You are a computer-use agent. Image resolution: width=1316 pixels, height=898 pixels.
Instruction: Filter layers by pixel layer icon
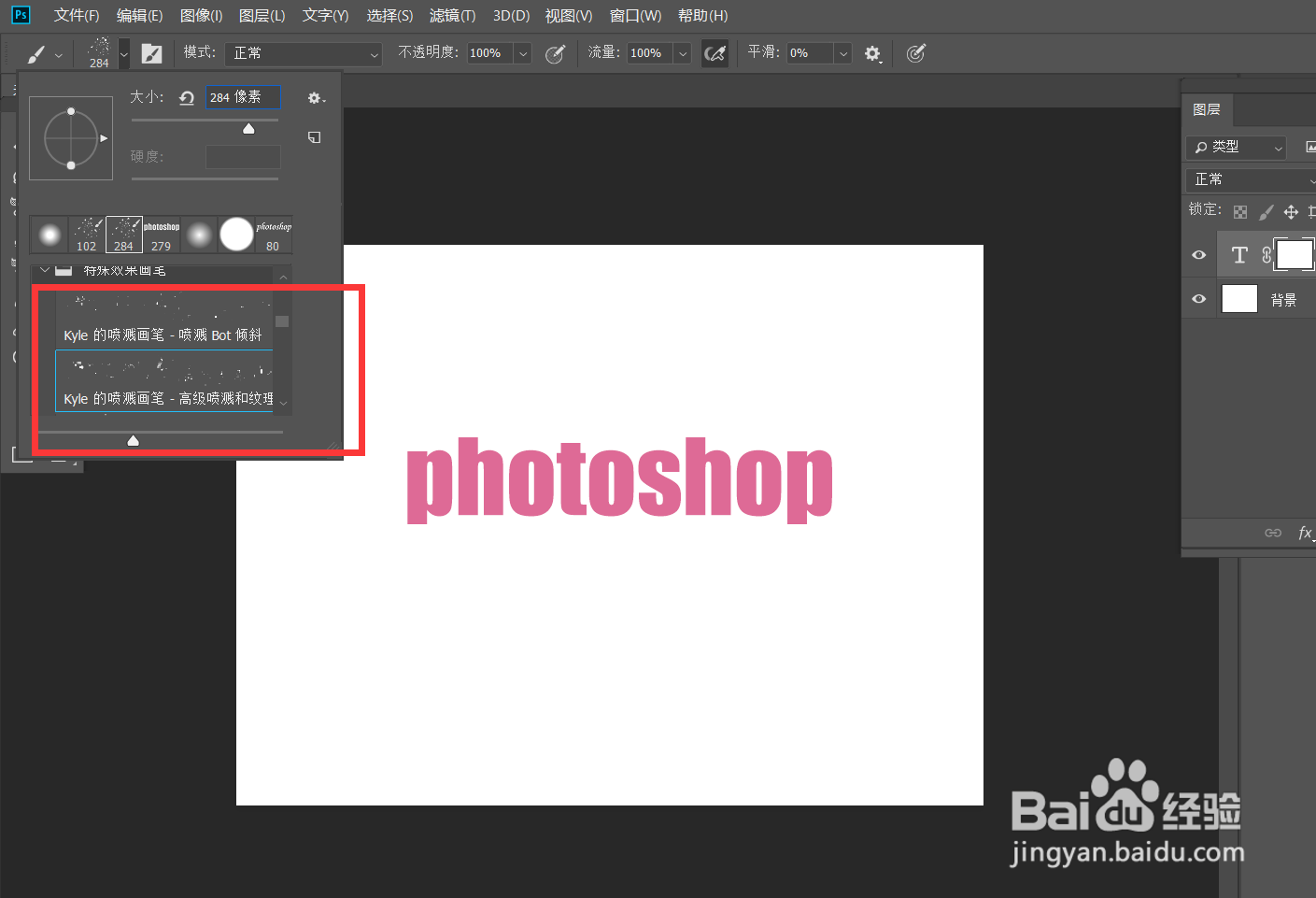coord(1309,147)
